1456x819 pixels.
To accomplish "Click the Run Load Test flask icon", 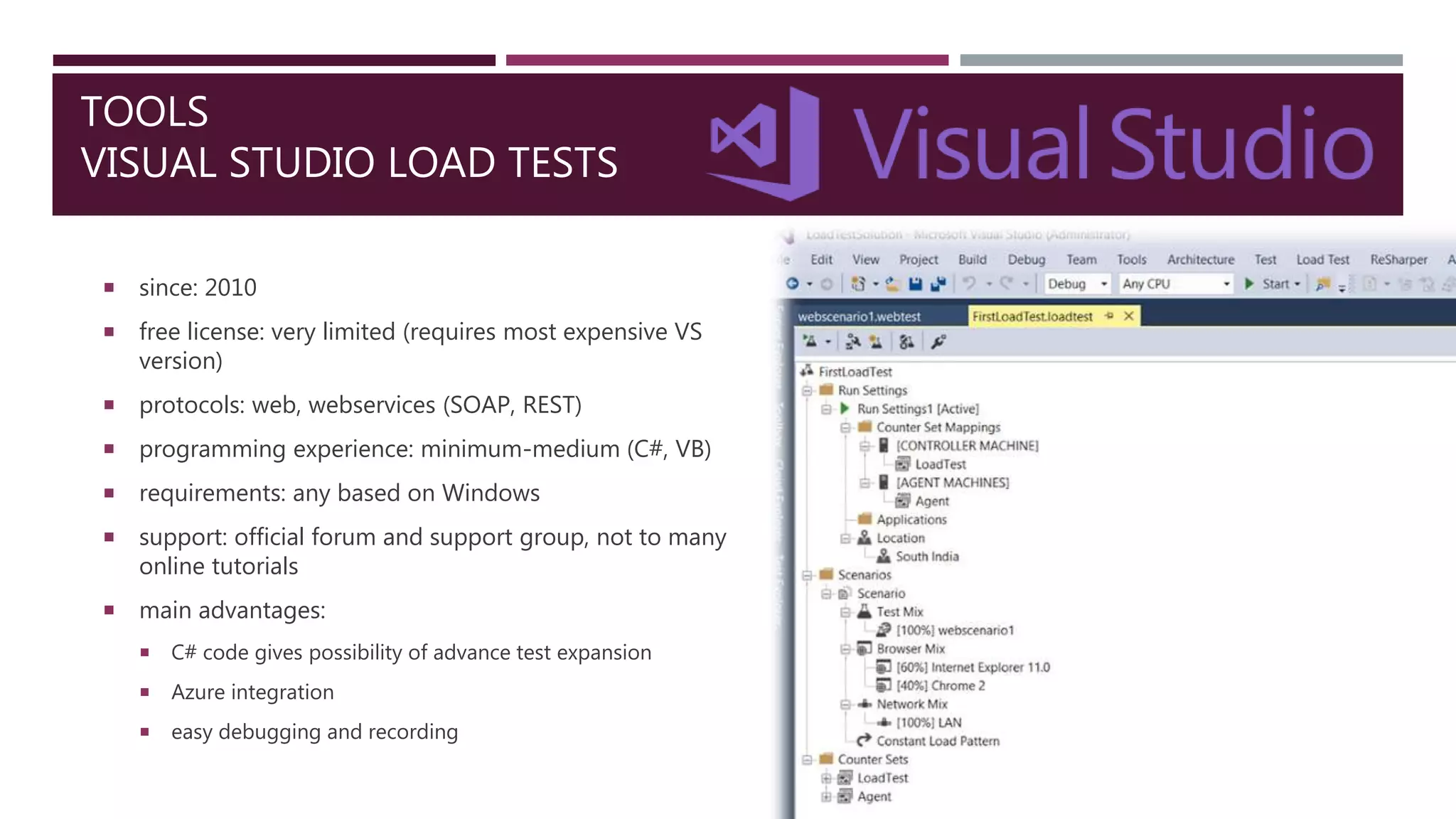I will coord(810,342).
